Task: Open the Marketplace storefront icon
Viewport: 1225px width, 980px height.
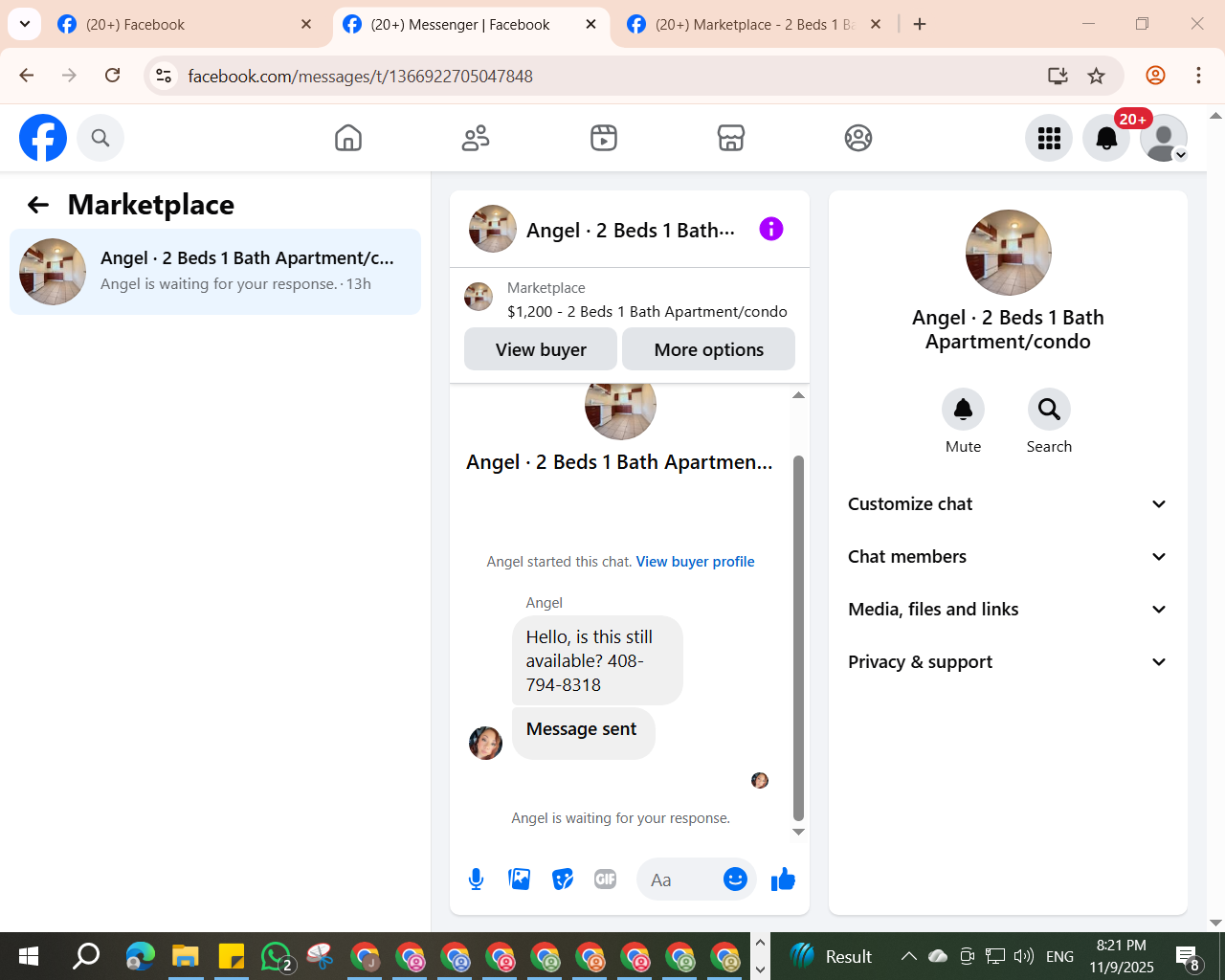Action: click(x=731, y=138)
